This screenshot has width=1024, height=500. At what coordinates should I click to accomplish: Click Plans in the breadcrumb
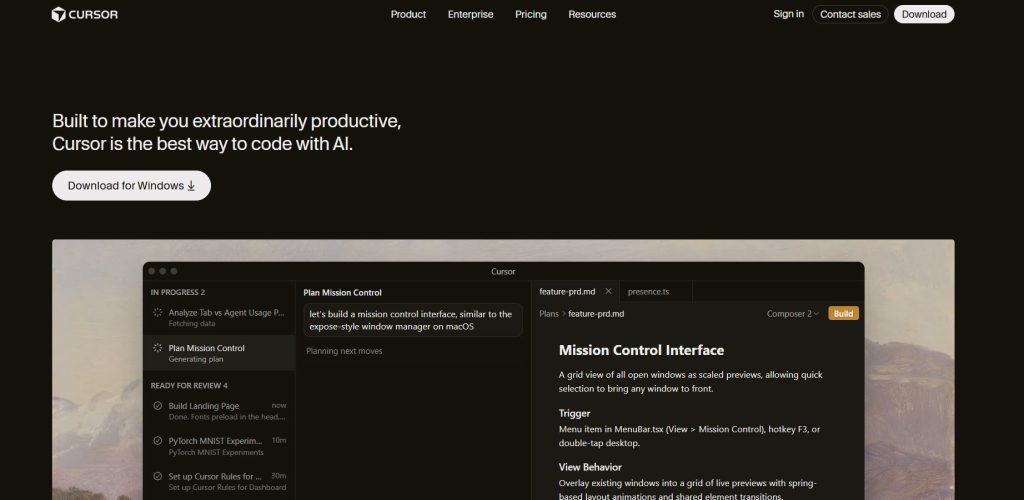[549, 313]
